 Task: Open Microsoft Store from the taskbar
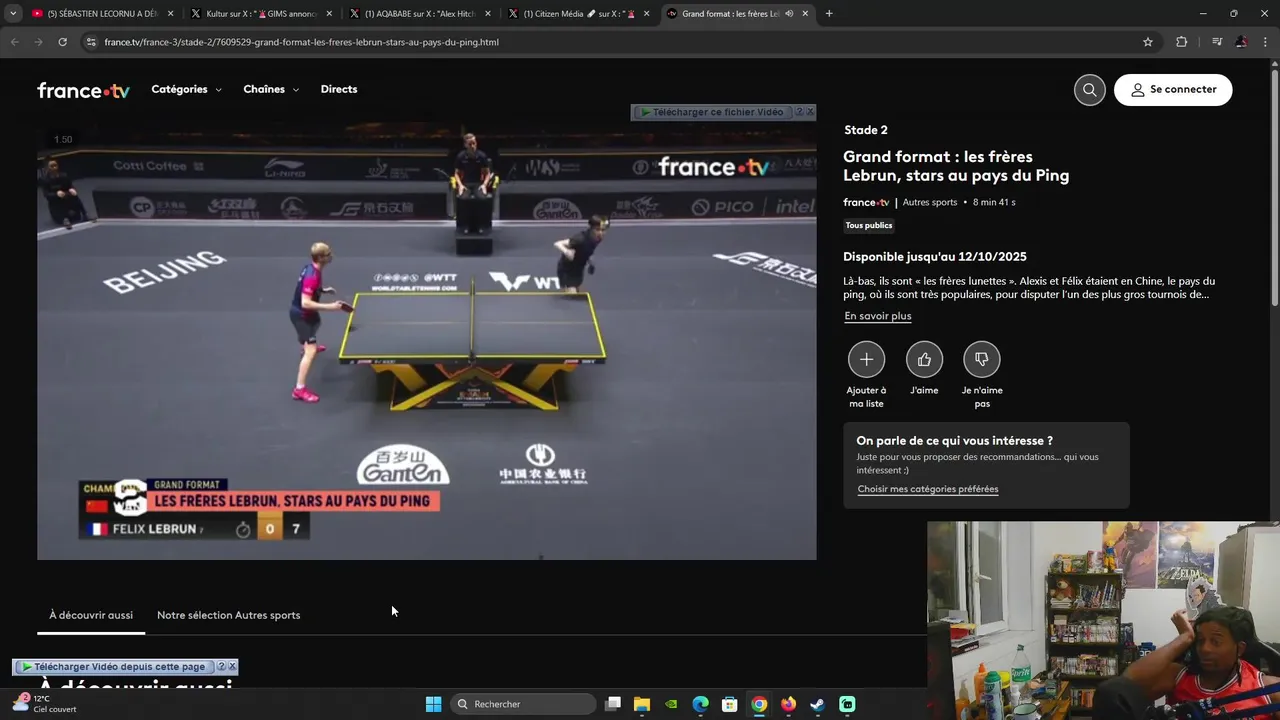pos(730,704)
